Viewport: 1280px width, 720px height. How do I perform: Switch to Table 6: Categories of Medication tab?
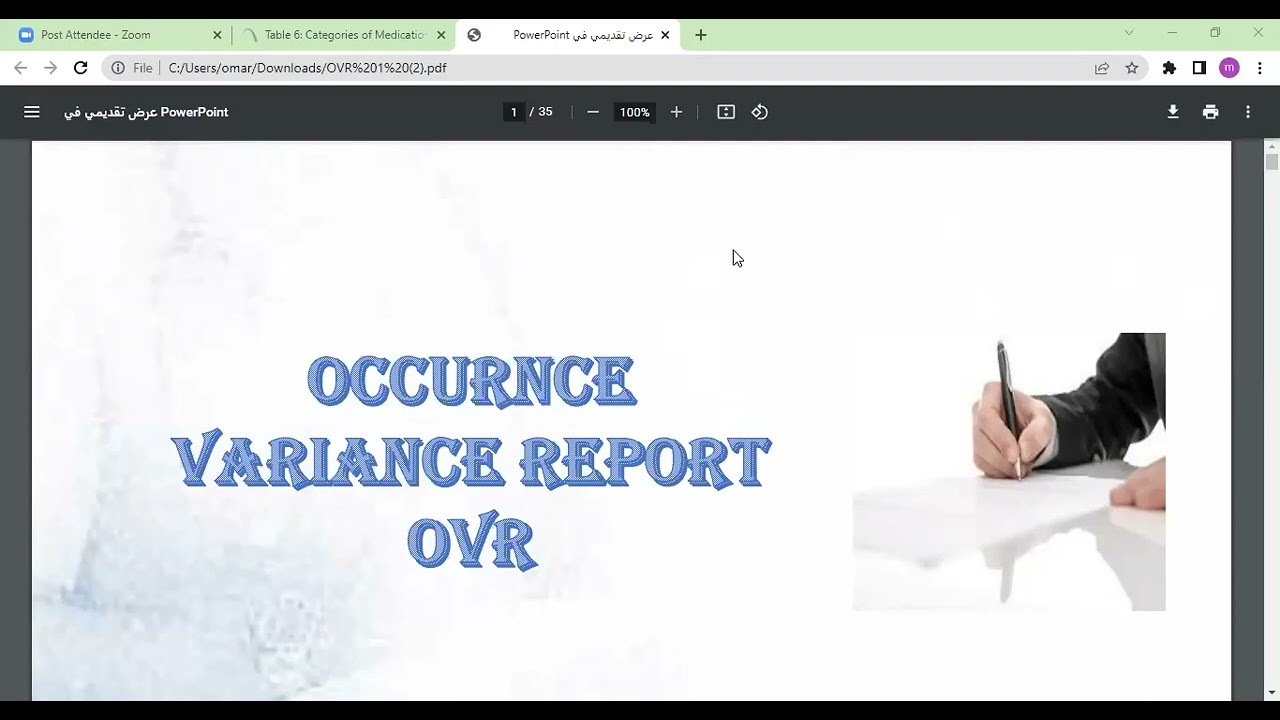pyautogui.click(x=345, y=35)
